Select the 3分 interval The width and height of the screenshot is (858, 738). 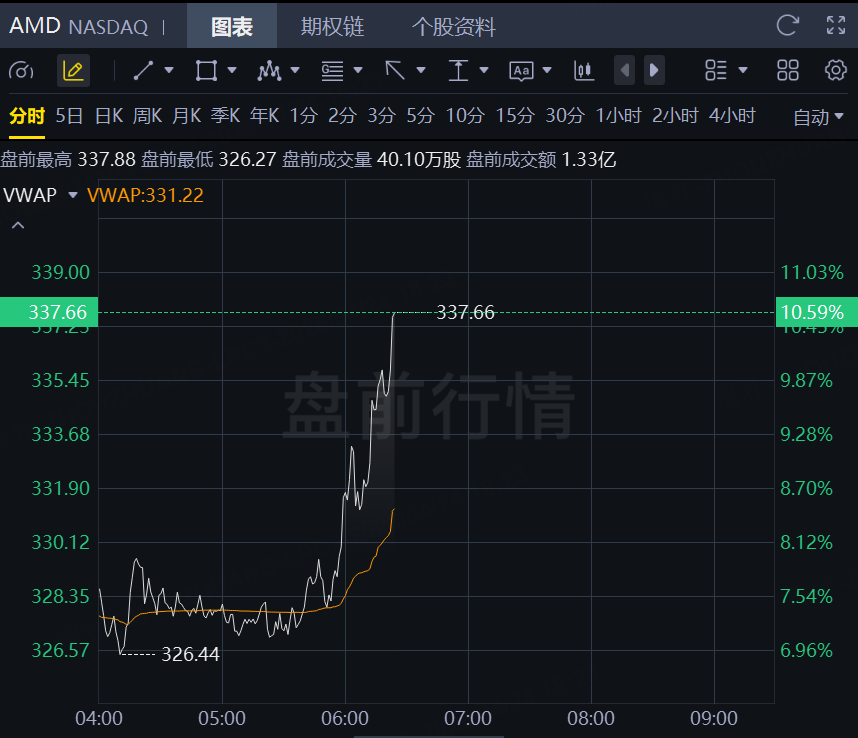tap(381, 116)
